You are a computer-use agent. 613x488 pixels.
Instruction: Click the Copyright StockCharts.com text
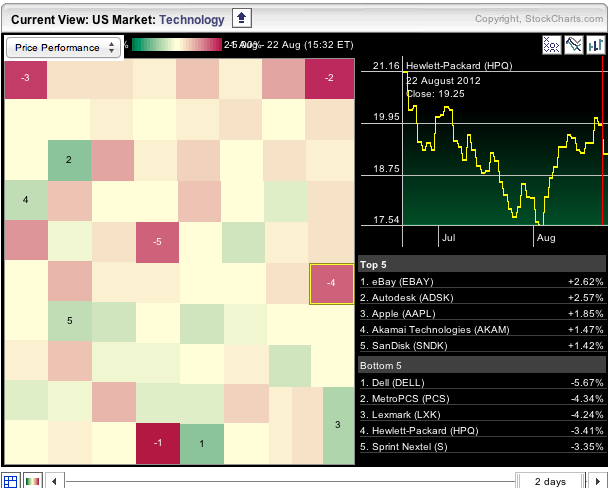539,19
